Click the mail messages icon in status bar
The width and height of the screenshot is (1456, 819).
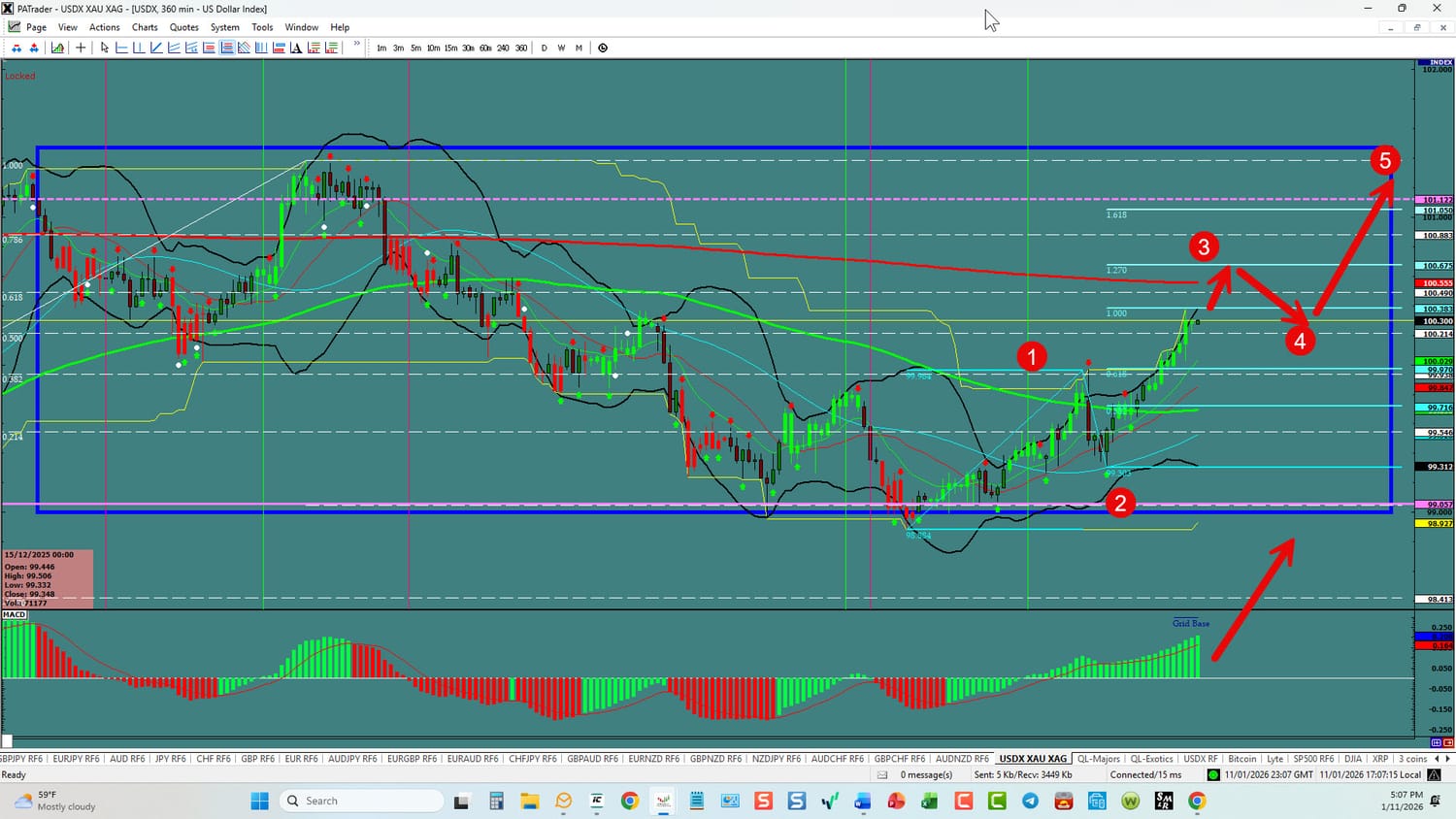(882, 774)
